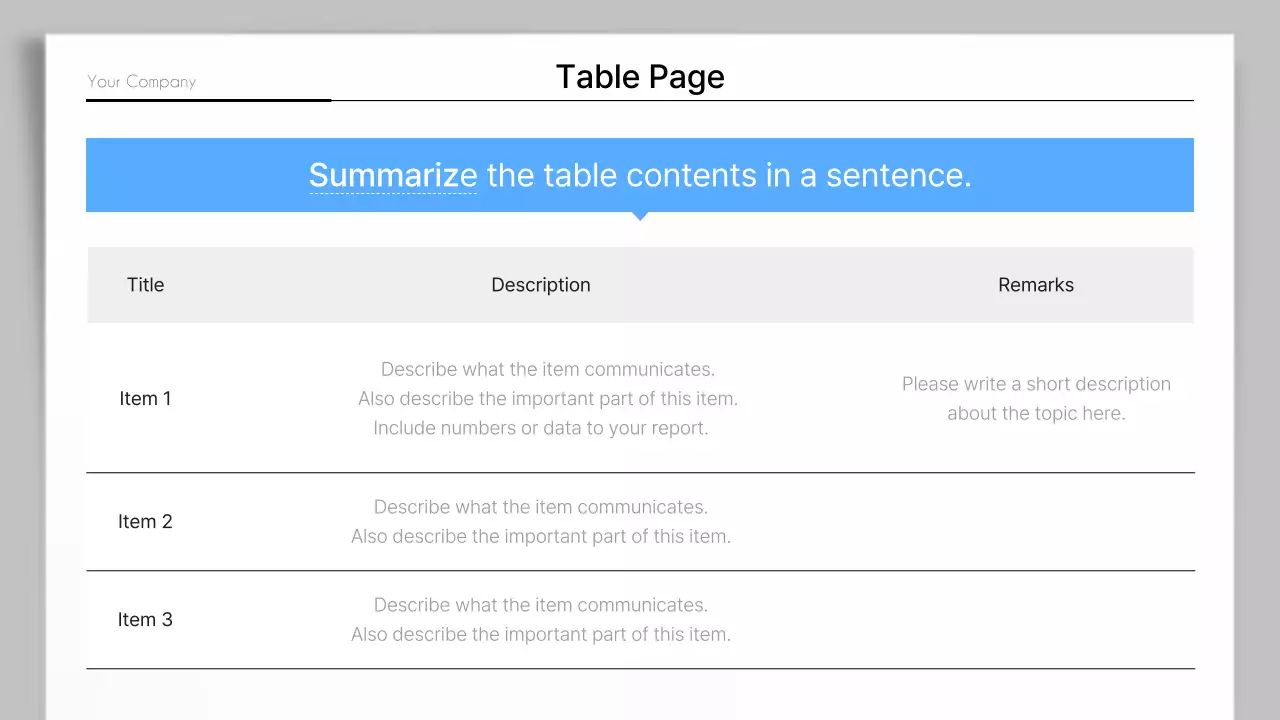Viewport: 1280px width, 720px height.
Task: Select the 'Table Page' title
Action: tap(639, 76)
